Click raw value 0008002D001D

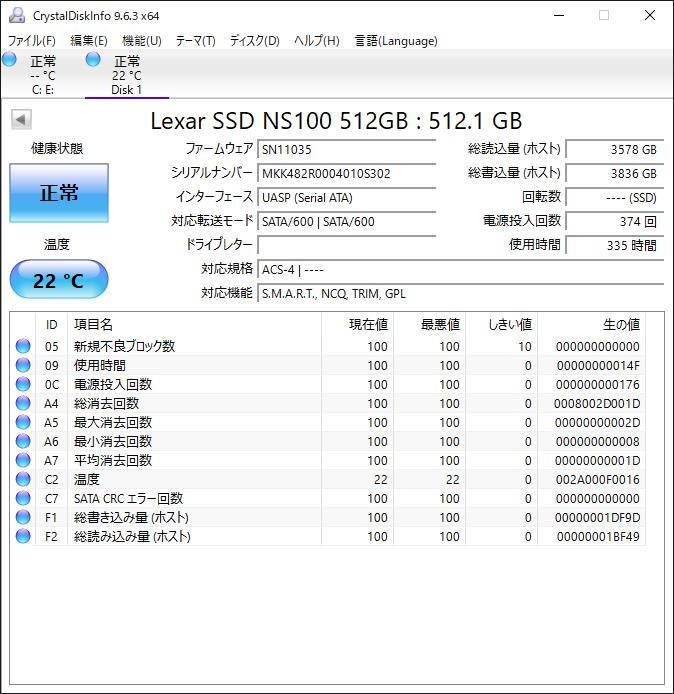(597, 404)
